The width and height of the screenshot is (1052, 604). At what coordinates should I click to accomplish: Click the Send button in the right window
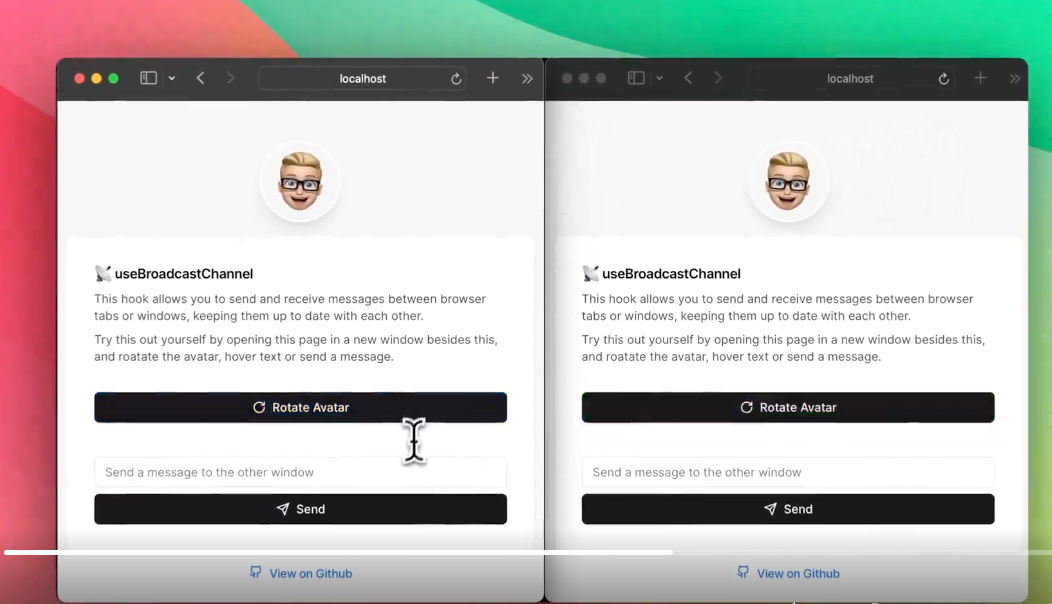pos(788,509)
